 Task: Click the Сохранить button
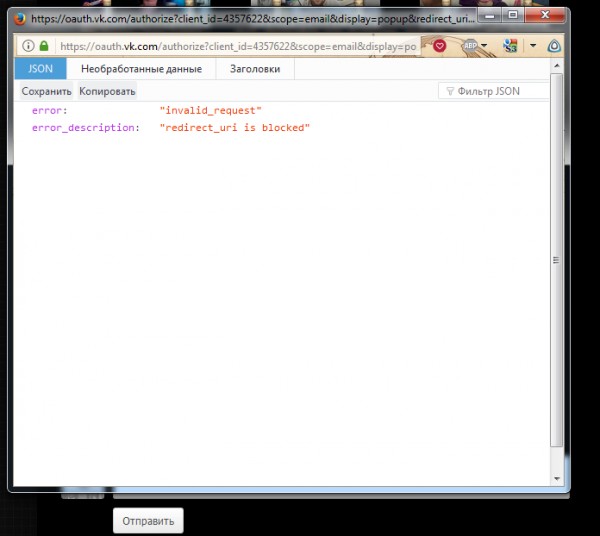coord(46,91)
